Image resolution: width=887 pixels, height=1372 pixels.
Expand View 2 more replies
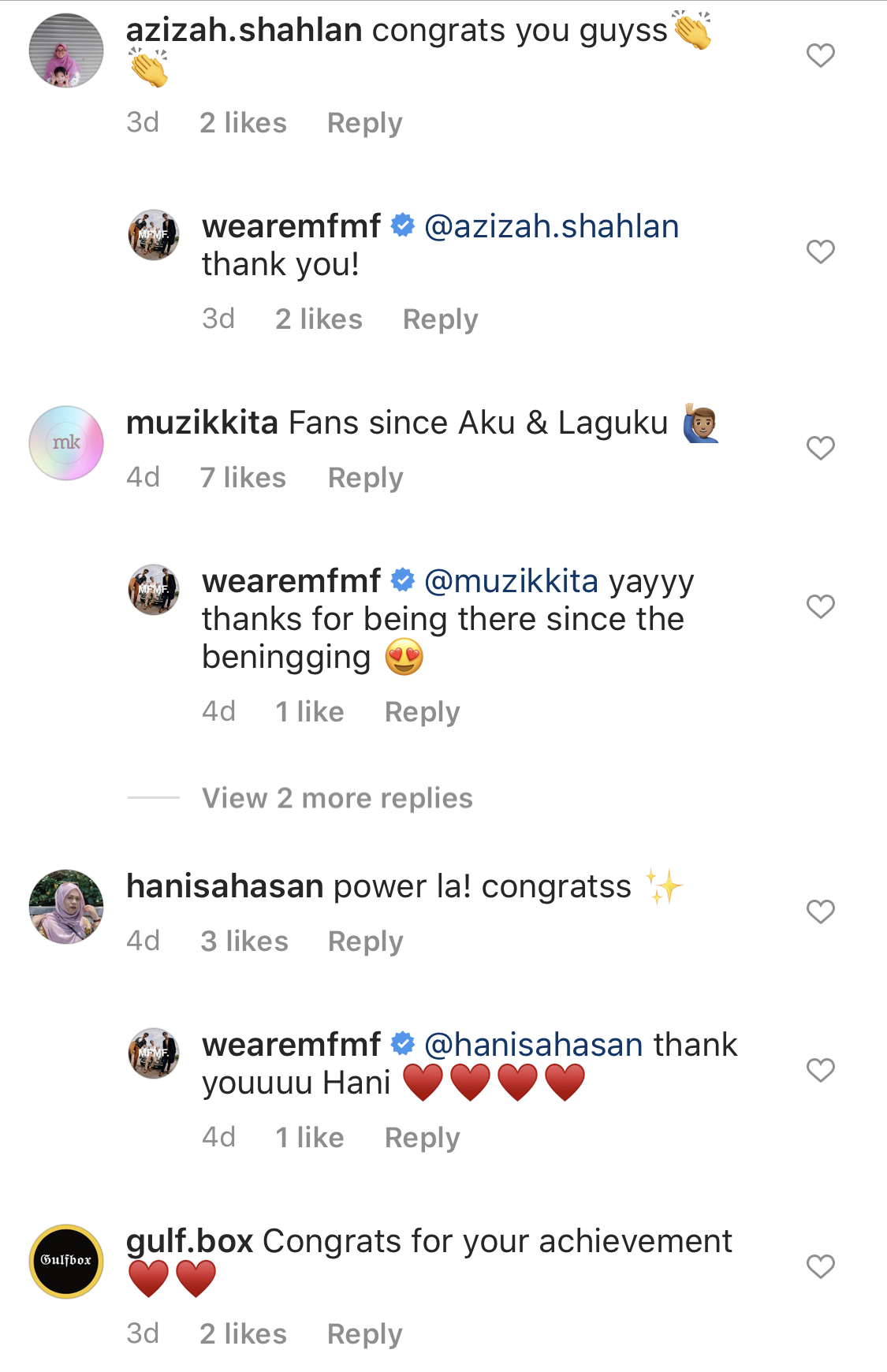(337, 798)
